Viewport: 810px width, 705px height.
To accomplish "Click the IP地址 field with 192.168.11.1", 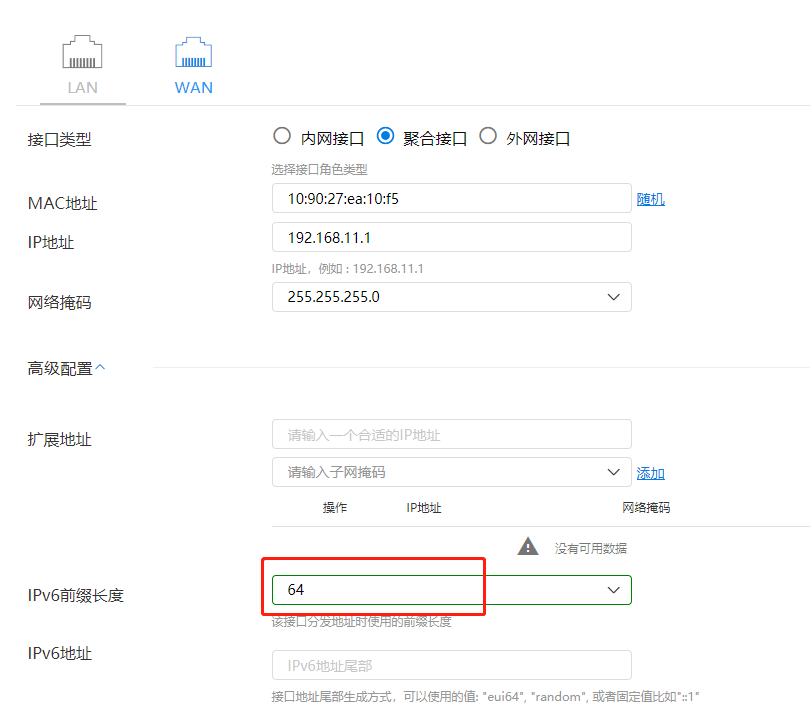I will coord(451,238).
